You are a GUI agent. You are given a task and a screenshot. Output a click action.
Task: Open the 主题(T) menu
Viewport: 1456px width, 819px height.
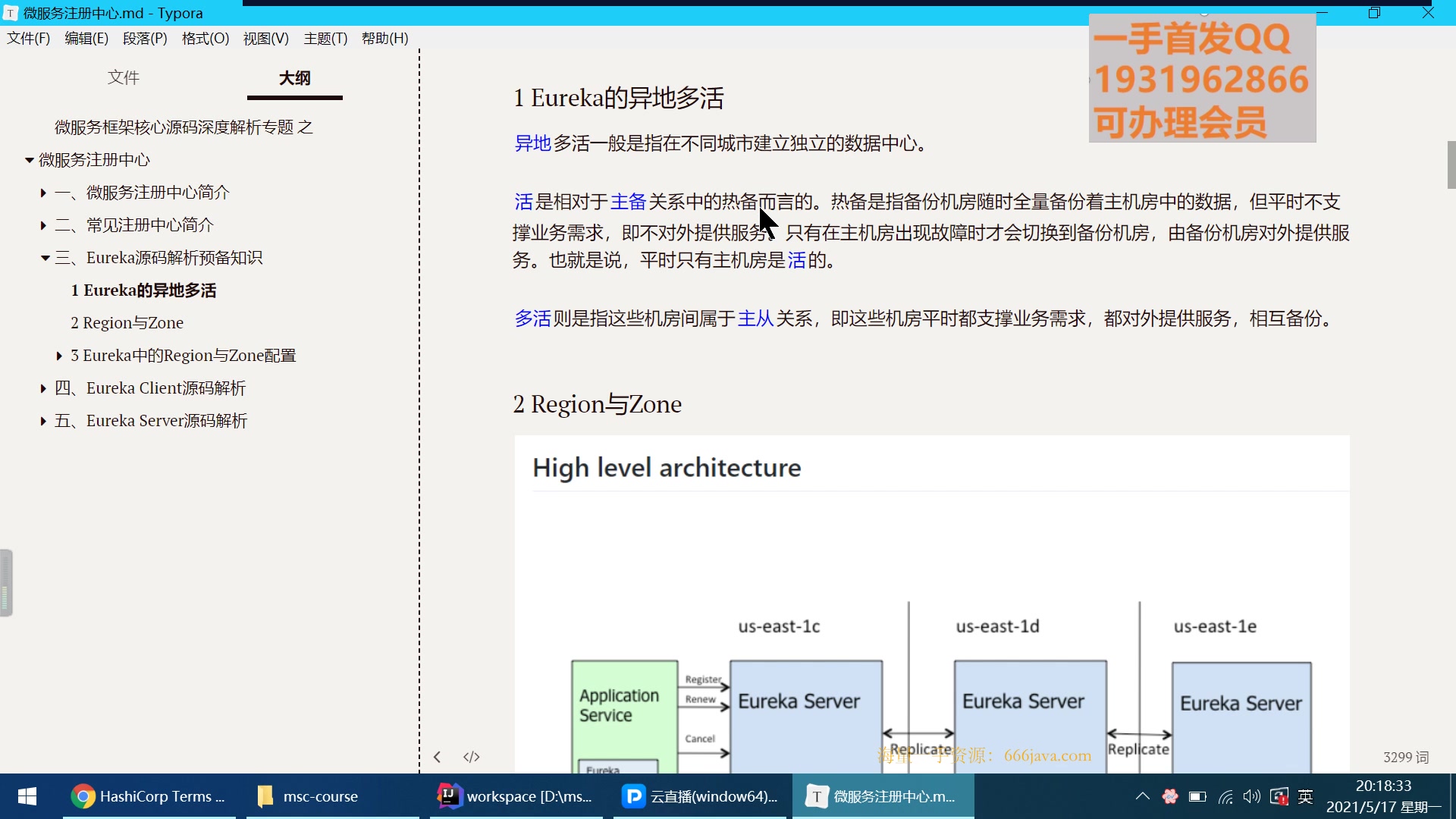coord(325,38)
